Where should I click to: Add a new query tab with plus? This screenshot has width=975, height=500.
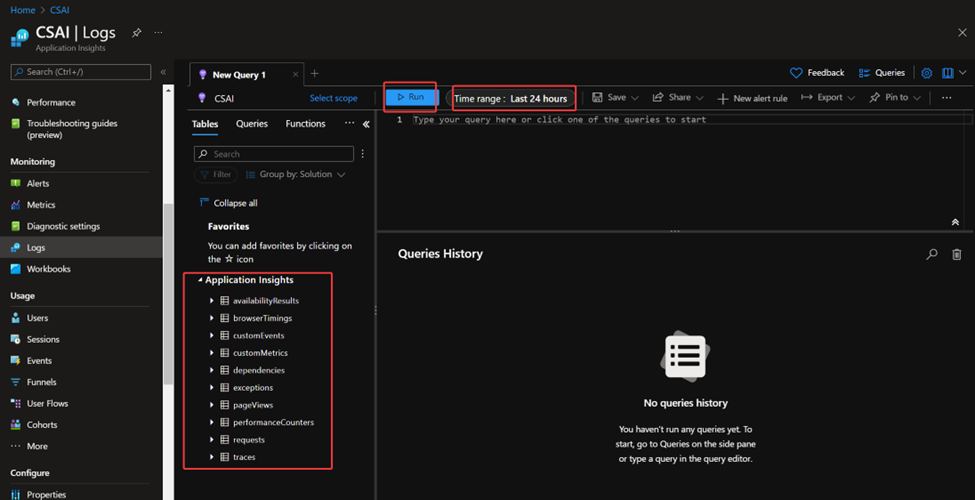pyautogui.click(x=315, y=73)
